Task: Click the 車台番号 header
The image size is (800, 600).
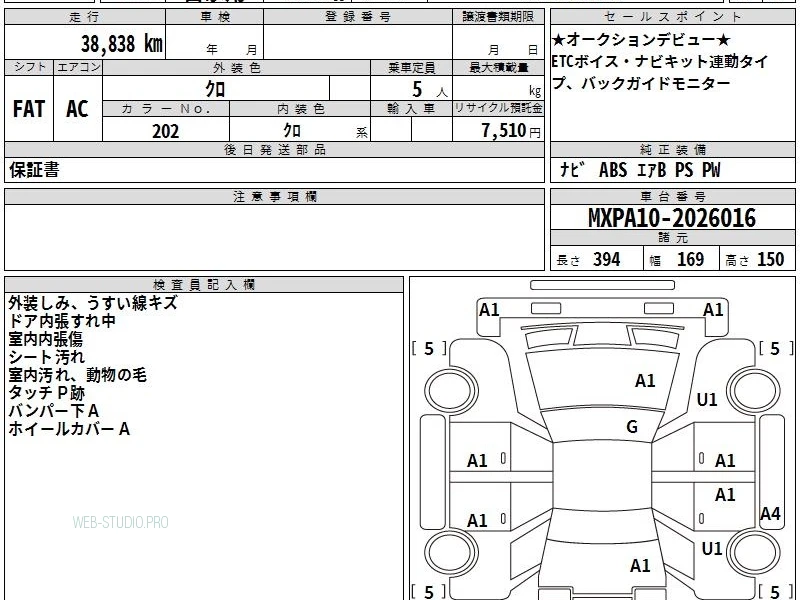Action: [673, 196]
